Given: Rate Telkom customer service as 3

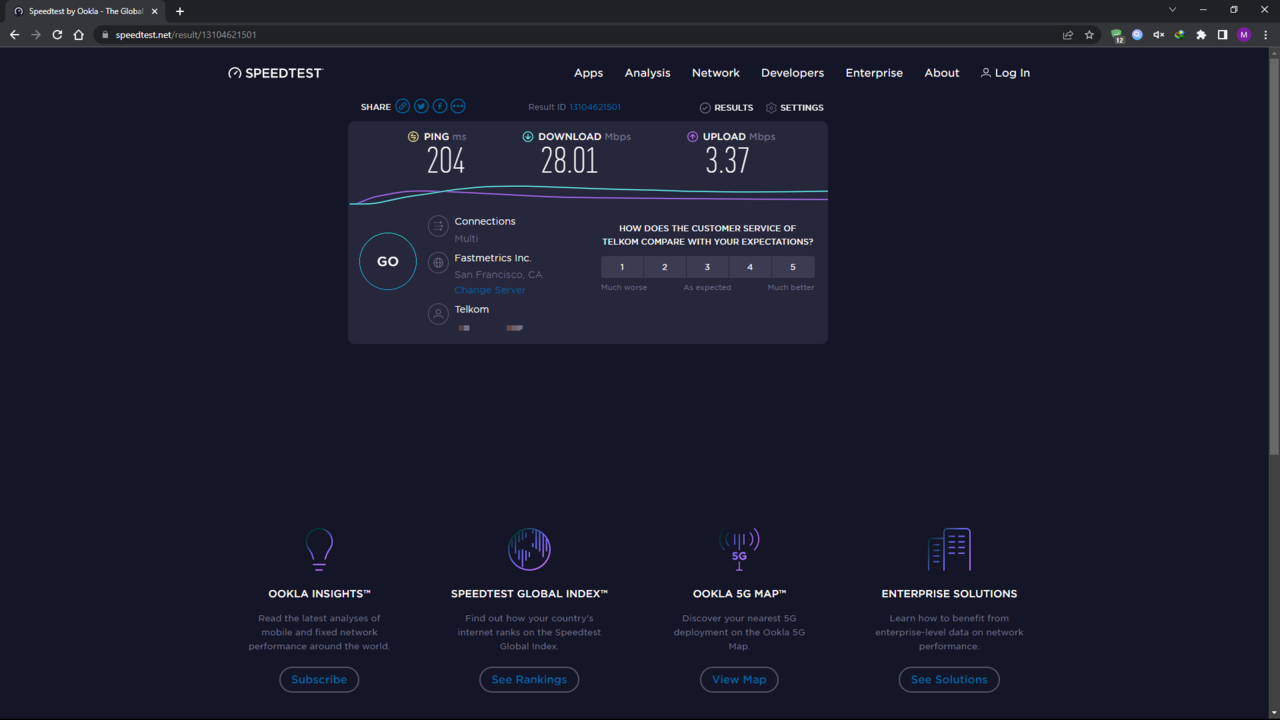Looking at the screenshot, I should click(x=707, y=267).
